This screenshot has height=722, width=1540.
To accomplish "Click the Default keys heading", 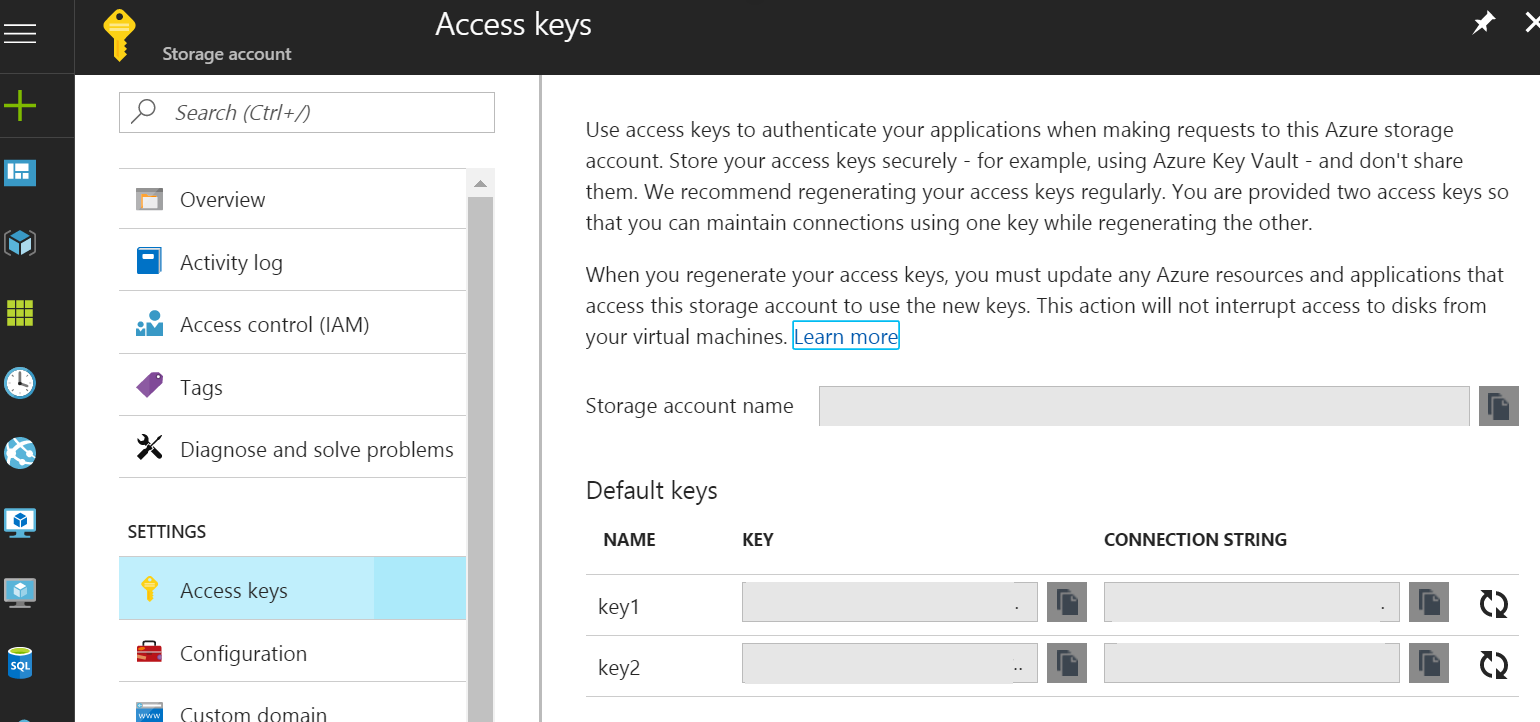I will (x=652, y=491).
